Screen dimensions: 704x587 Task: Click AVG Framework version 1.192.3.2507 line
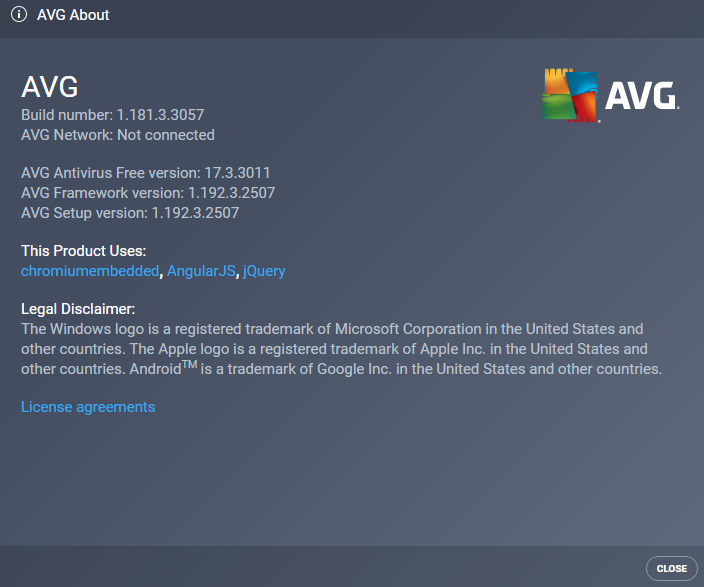(x=148, y=193)
